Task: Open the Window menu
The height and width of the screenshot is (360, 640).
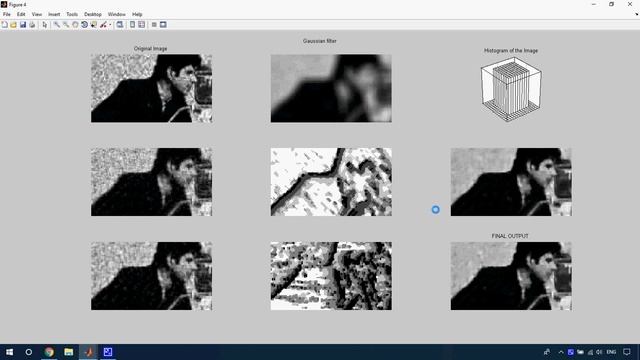Action: click(x=117, y=14)
